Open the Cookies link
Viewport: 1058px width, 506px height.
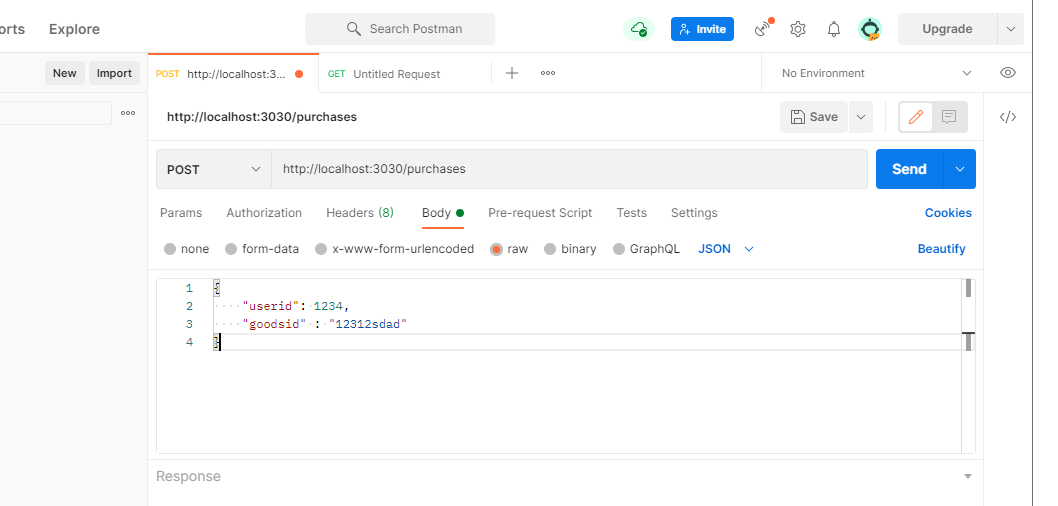pyautogui.click(x=948, y=213)
